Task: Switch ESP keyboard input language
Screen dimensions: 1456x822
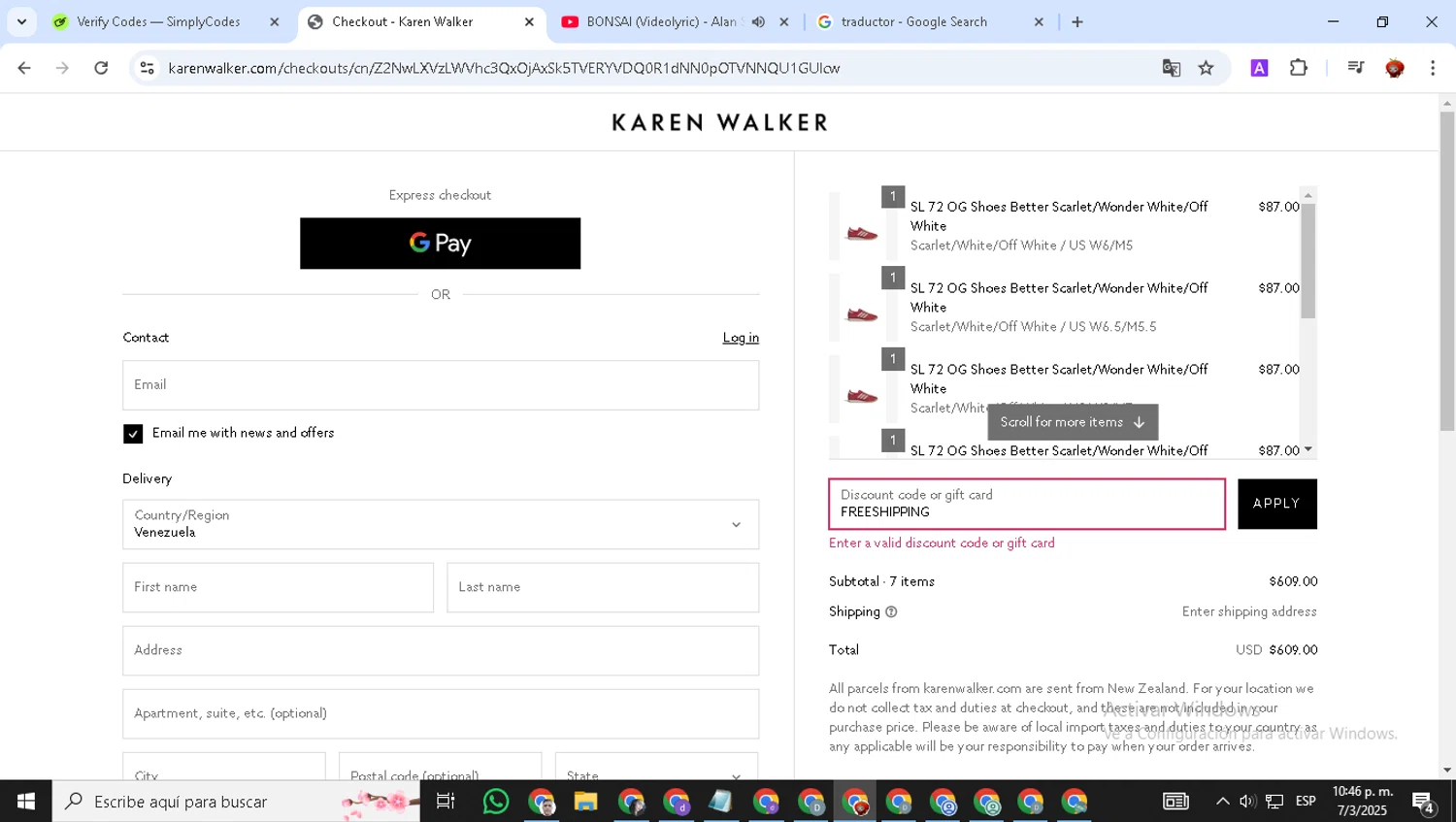Action: (1306, 802)
